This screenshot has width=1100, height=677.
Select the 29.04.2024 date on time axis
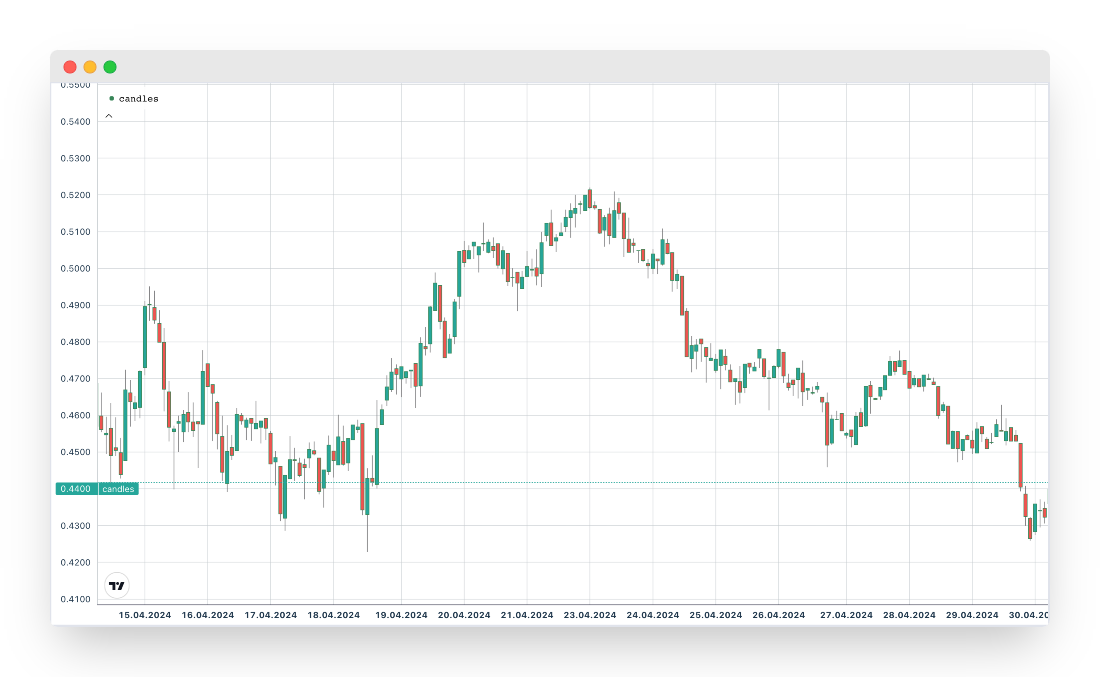[x=972, y=615]
